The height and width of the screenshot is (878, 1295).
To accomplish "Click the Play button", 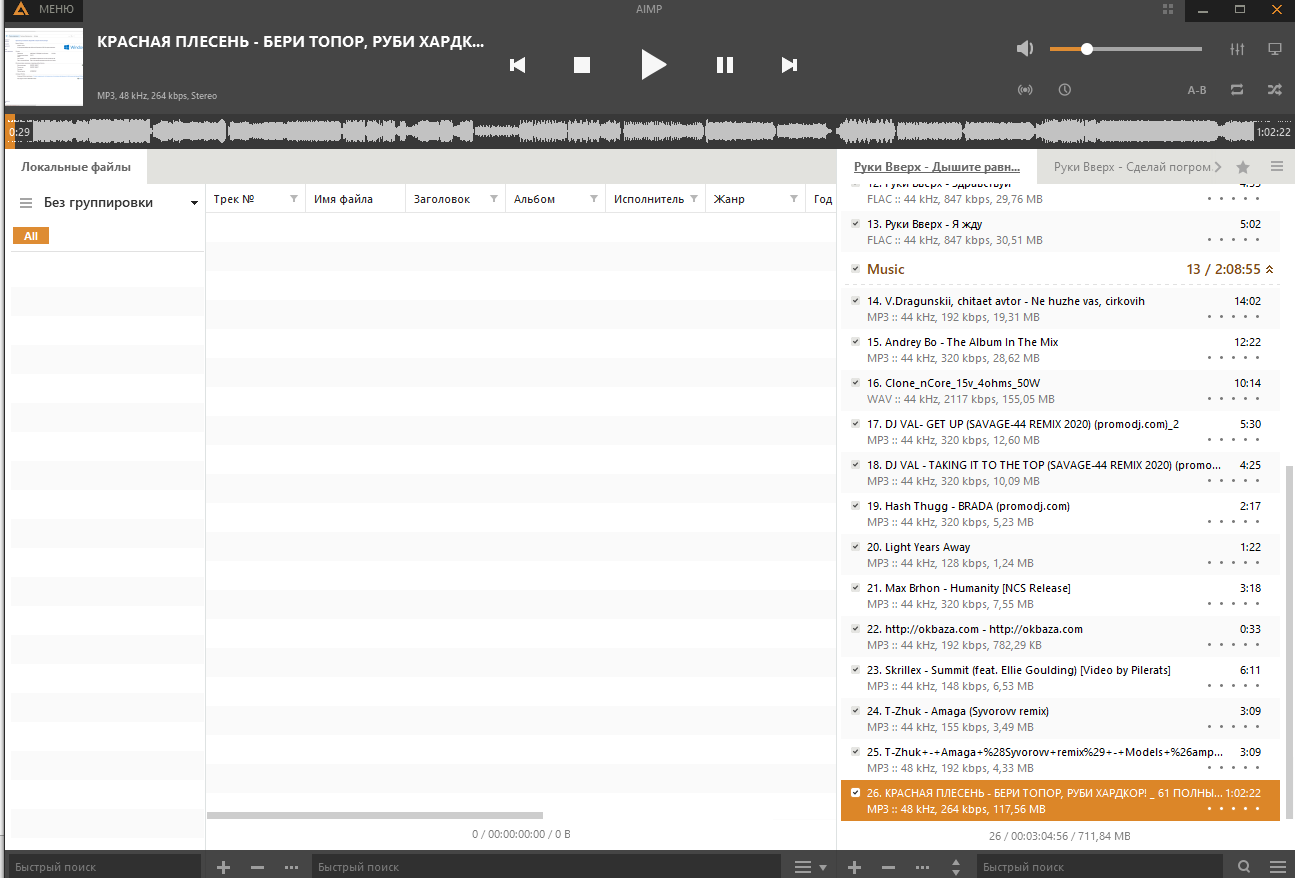I will tap(653, 65).
